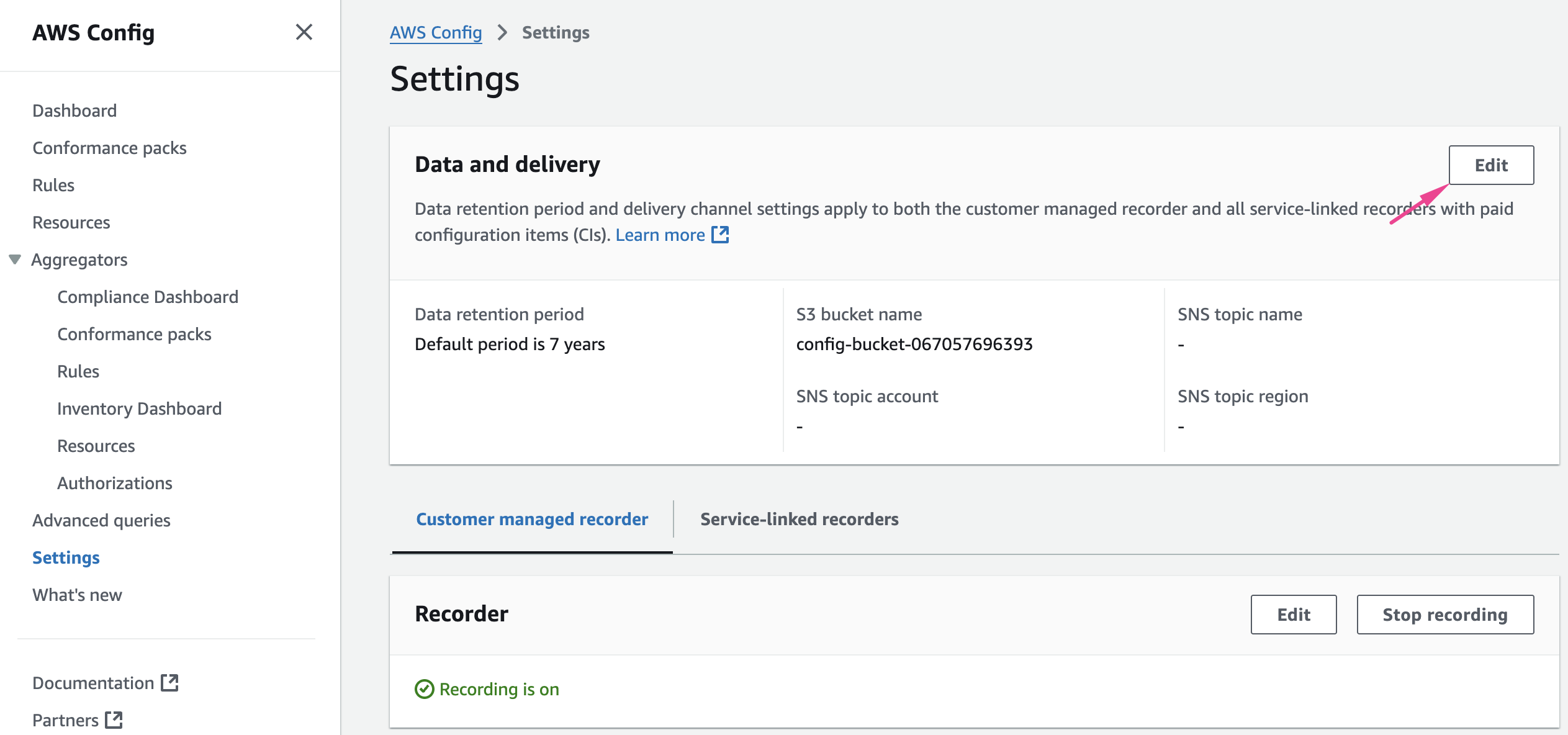Open Inventory Dashboard under Aggregators
Viewport: 1568px width, 735px height.
(139, 408)
